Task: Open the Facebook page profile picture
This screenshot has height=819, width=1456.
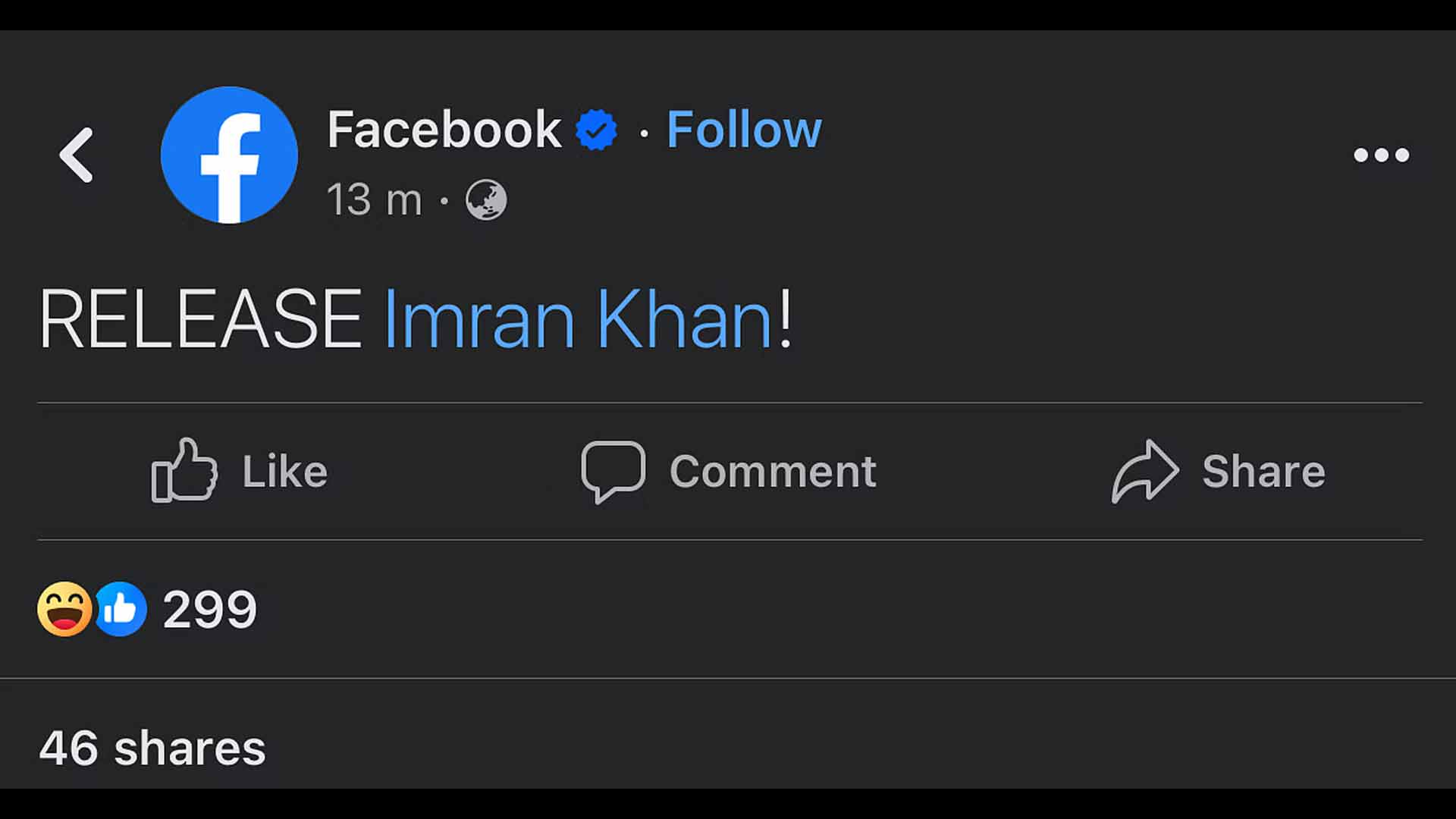Action: (x=229, y=155)
